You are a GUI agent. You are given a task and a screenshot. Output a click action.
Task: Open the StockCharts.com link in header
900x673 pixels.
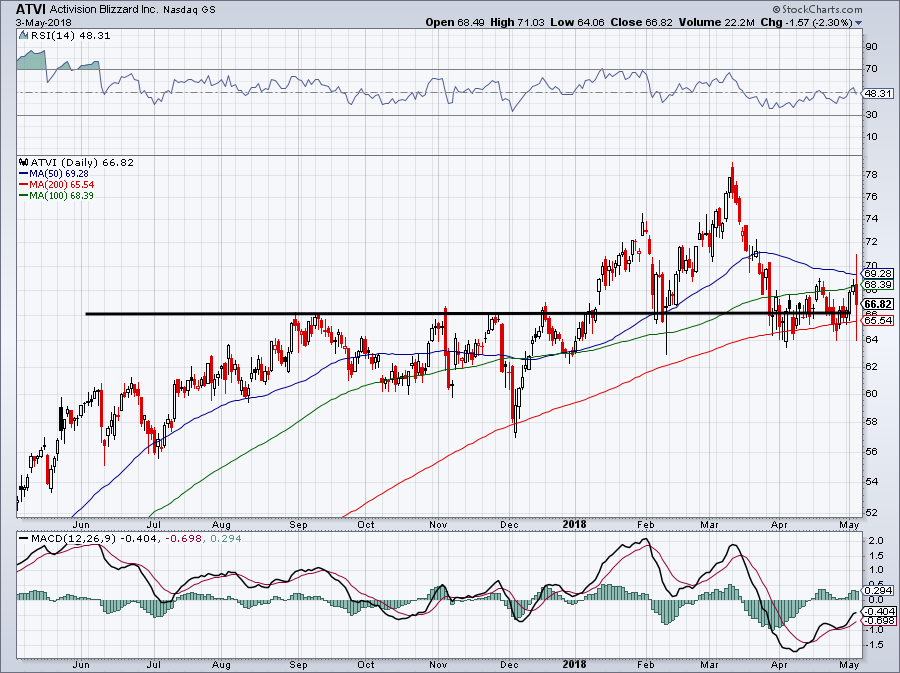tap(817, 9)
